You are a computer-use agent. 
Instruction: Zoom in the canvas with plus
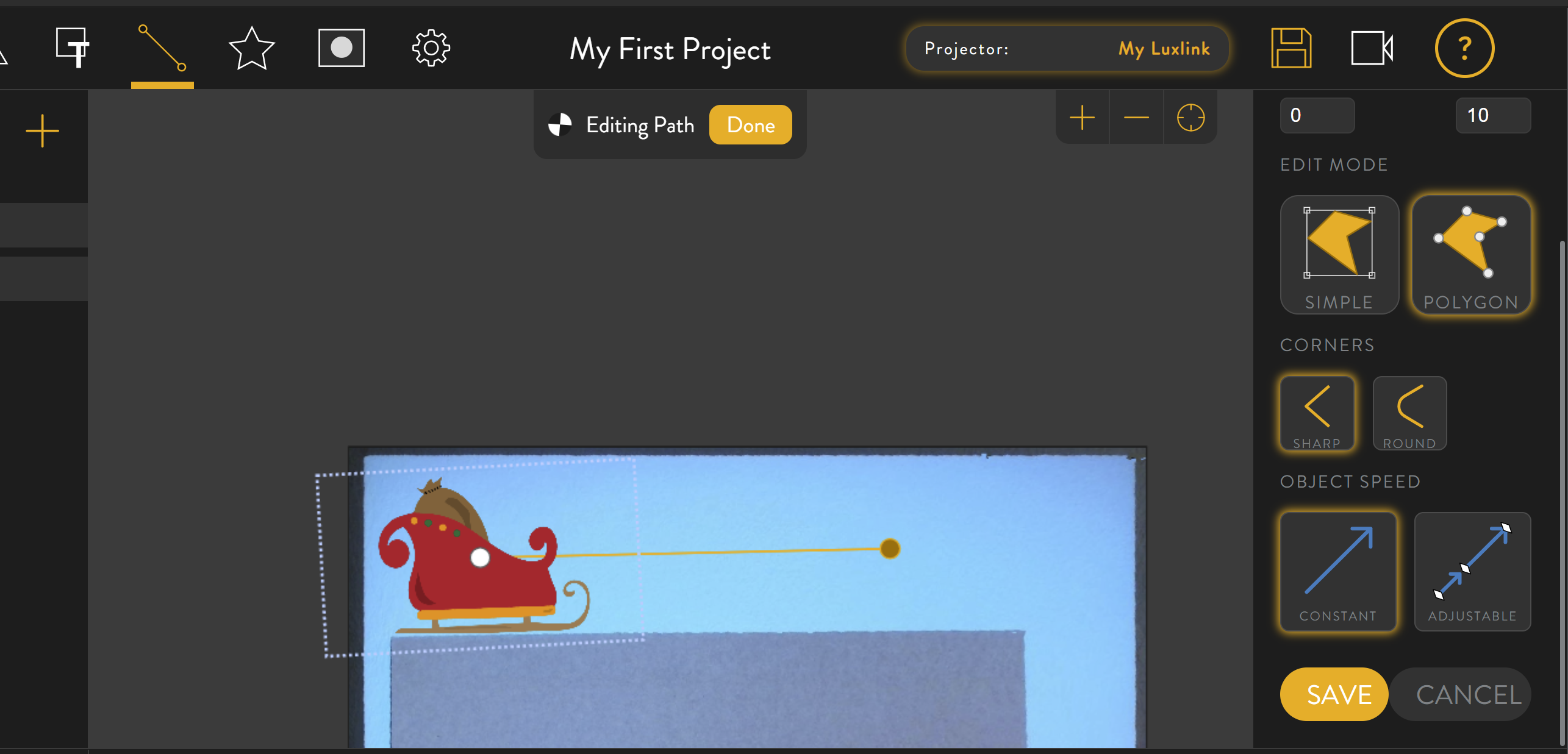[1082, 118]
